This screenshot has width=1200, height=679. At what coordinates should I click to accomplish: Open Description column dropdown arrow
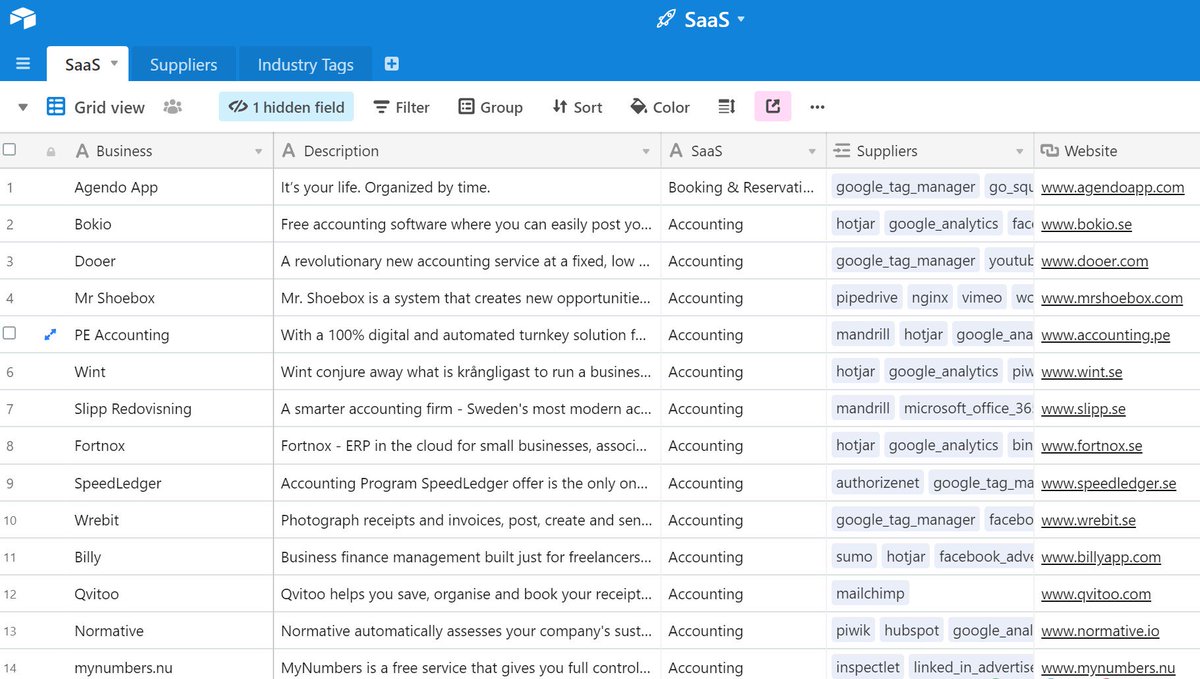(x=646, y=152)
